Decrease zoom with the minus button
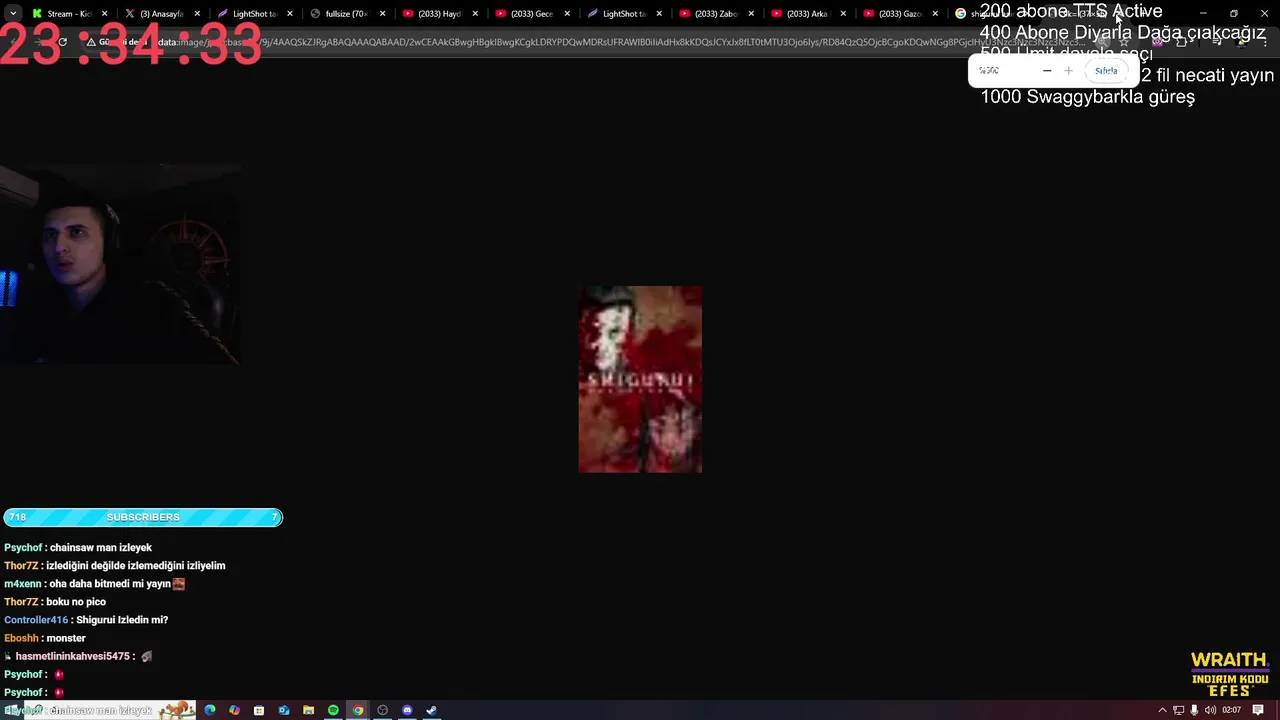Screen dimensions: 1280x720 point(1047,71)
